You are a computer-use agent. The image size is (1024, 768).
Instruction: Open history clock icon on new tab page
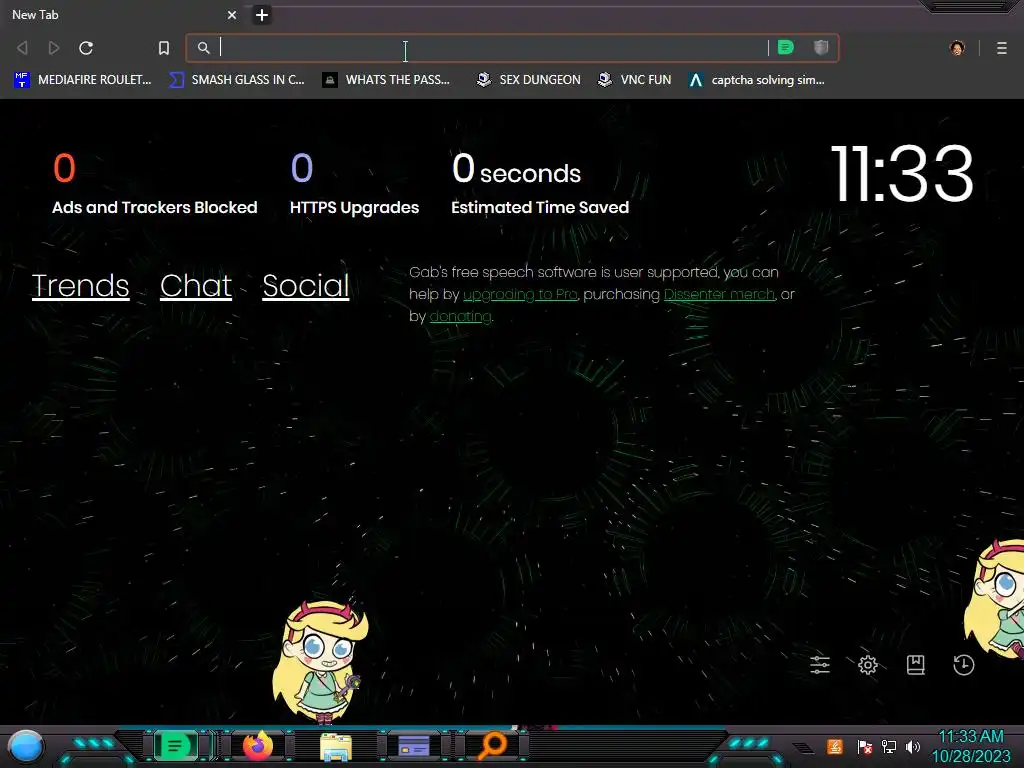coord(963,665)
